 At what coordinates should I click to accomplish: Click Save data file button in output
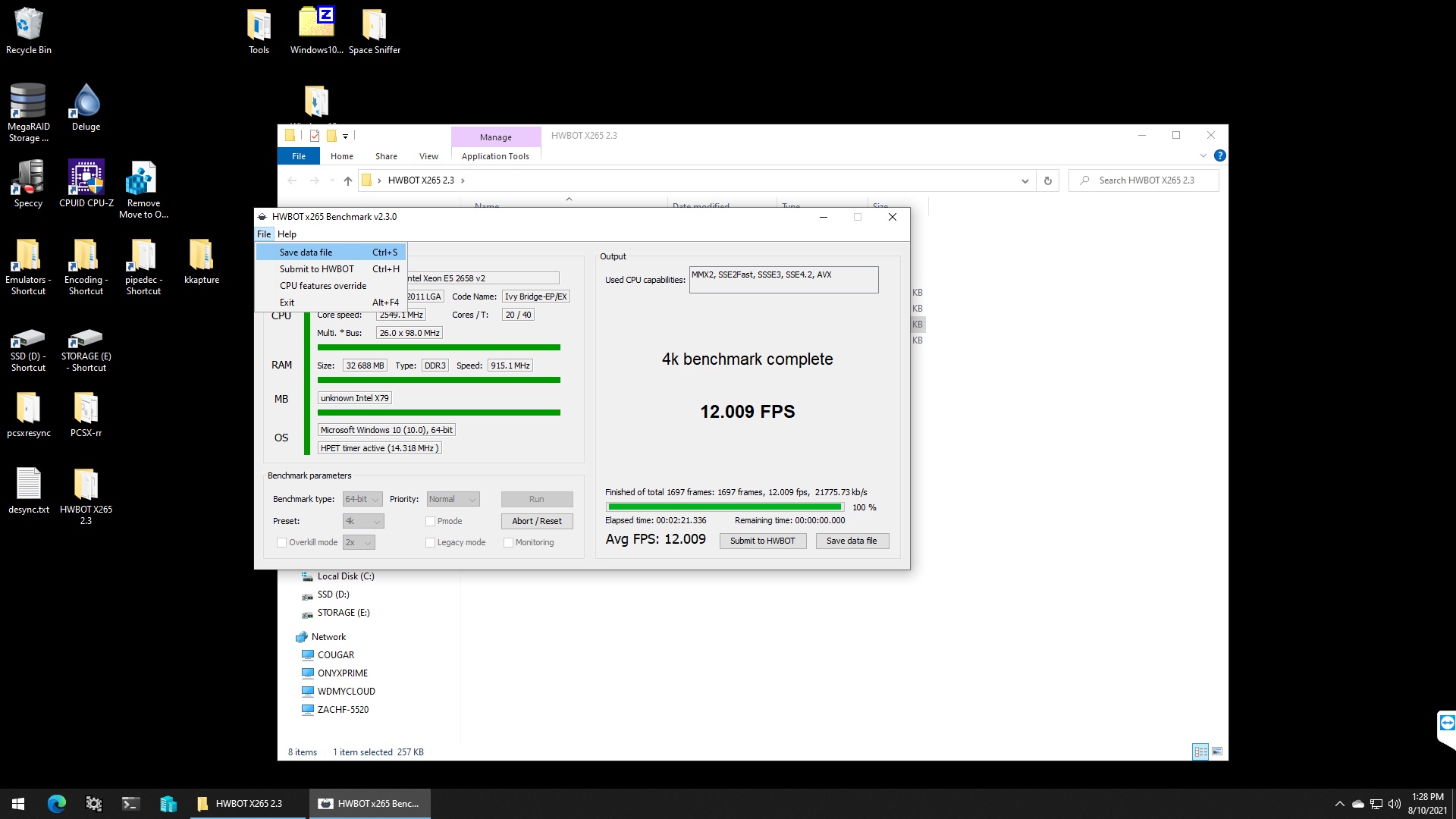852,541
